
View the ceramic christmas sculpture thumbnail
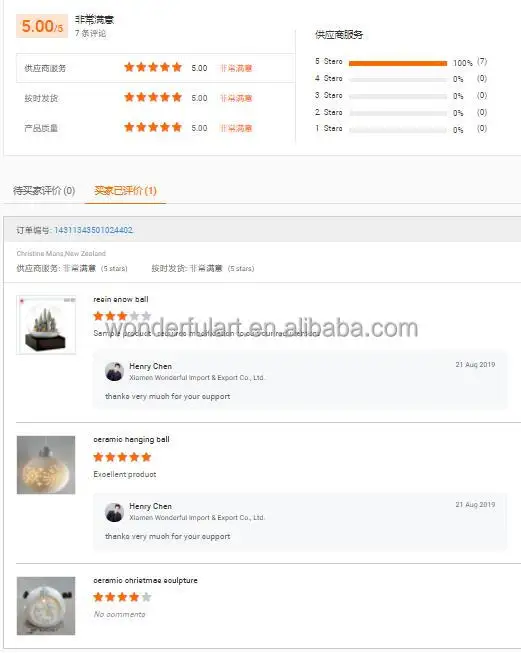click(46, 606)
